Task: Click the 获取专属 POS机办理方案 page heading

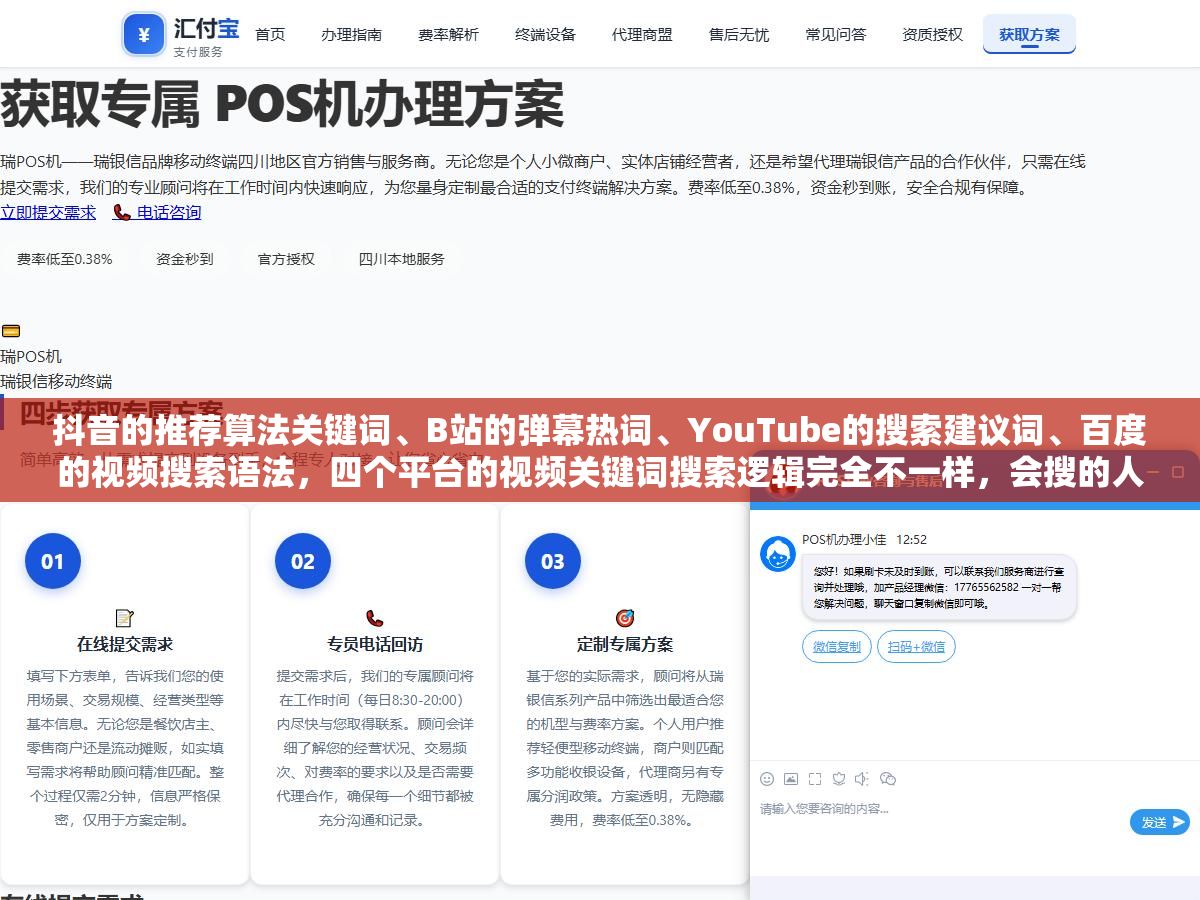Action: 282,104
